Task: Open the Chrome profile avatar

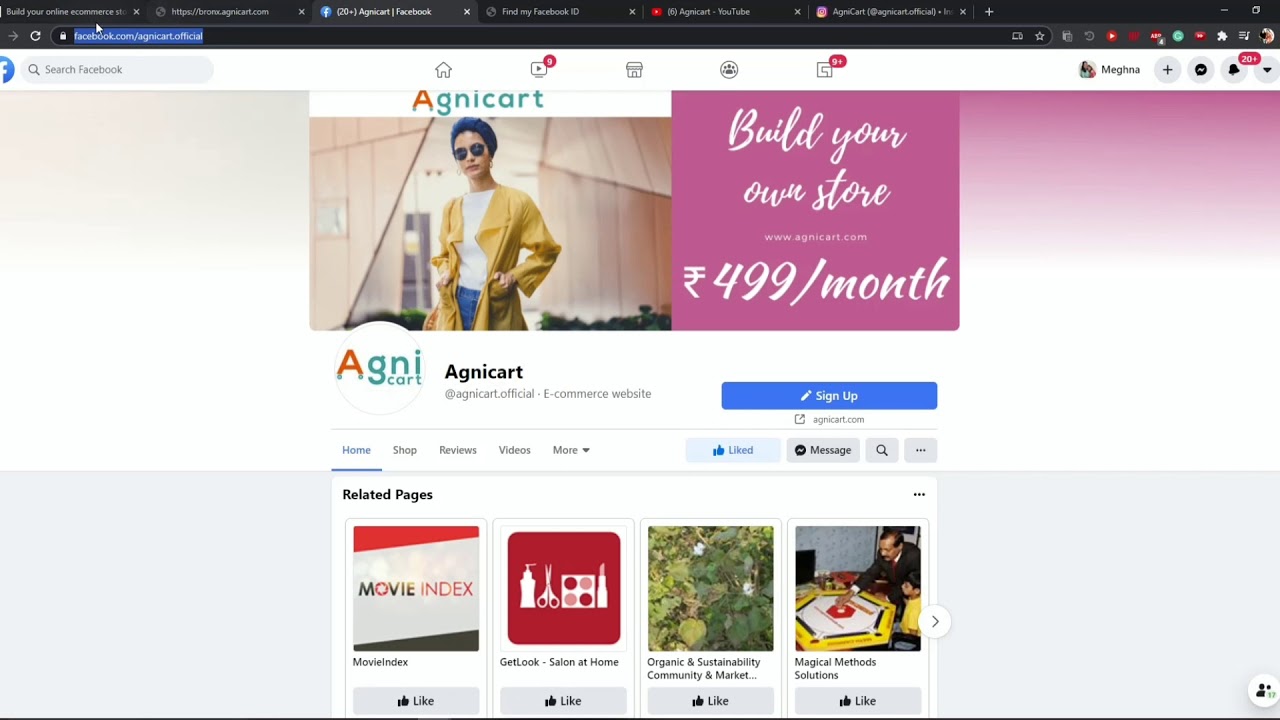Action: tap(1266, 36)
